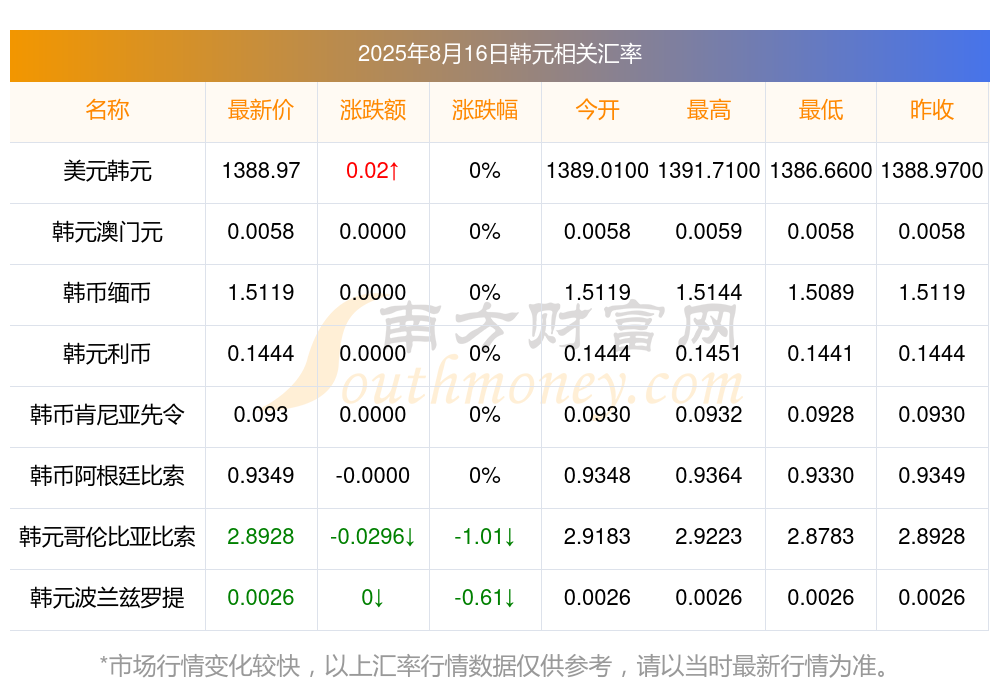Click the market disclaimer footnote text
The height and width of the screenshot is (698, 1000).
click(495, 666)
